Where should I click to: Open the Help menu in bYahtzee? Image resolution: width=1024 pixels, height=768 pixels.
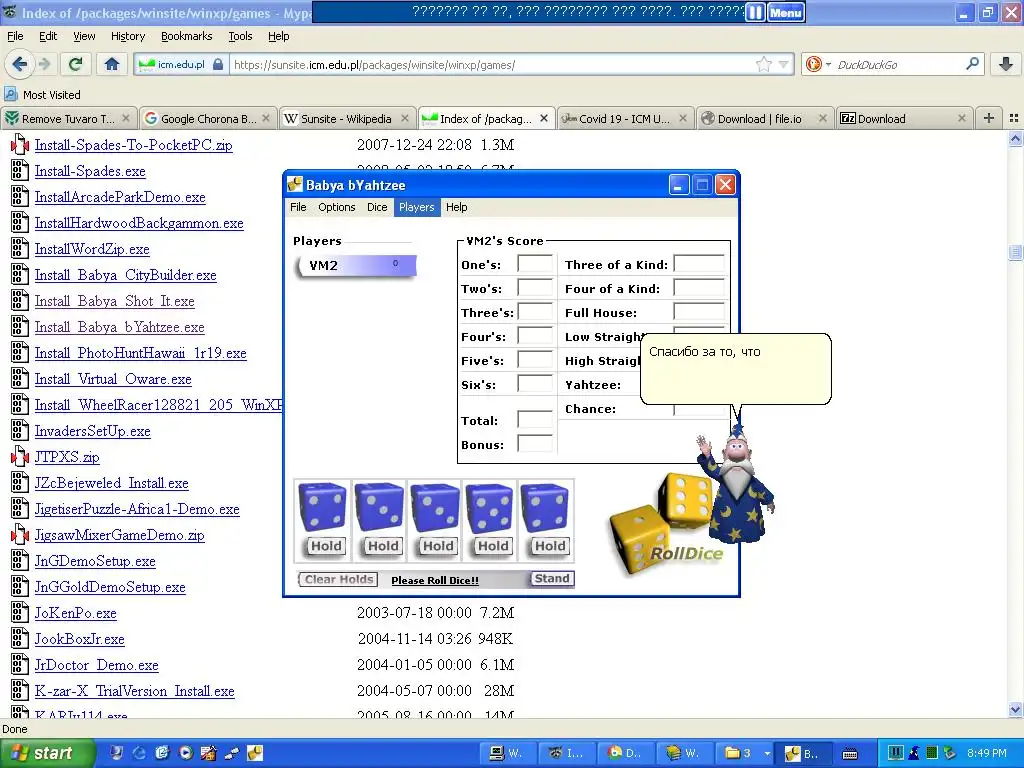456,207
